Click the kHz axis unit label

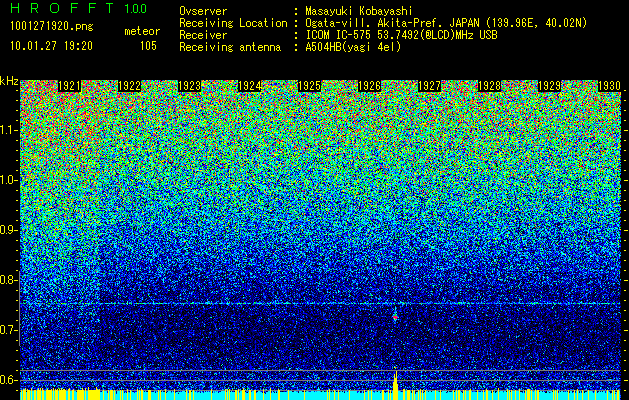(9, 81)
